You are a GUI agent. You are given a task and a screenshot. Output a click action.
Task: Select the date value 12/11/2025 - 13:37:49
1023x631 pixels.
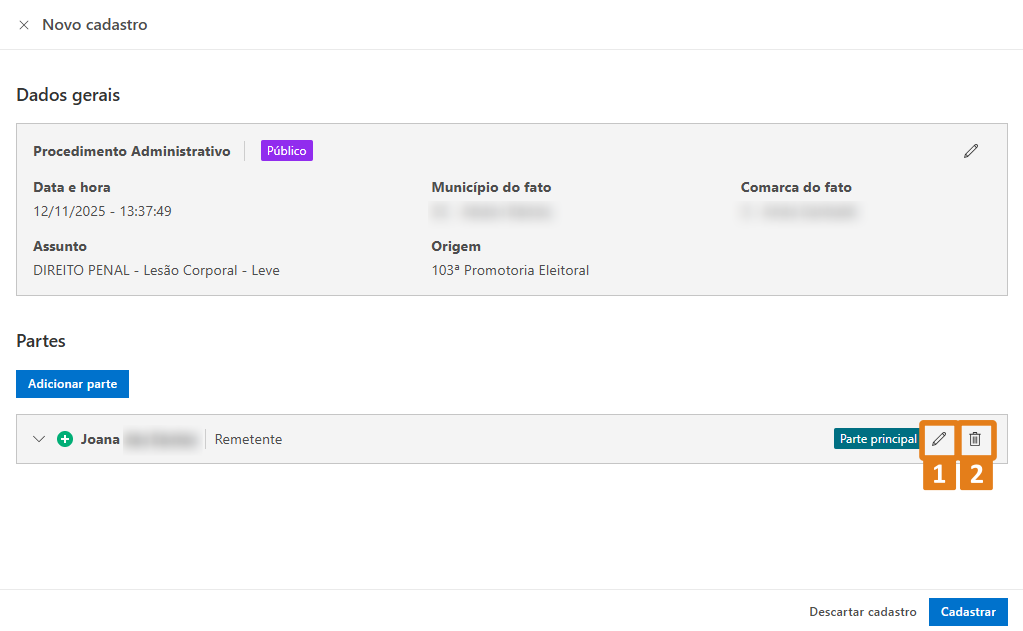click(102, 211)
